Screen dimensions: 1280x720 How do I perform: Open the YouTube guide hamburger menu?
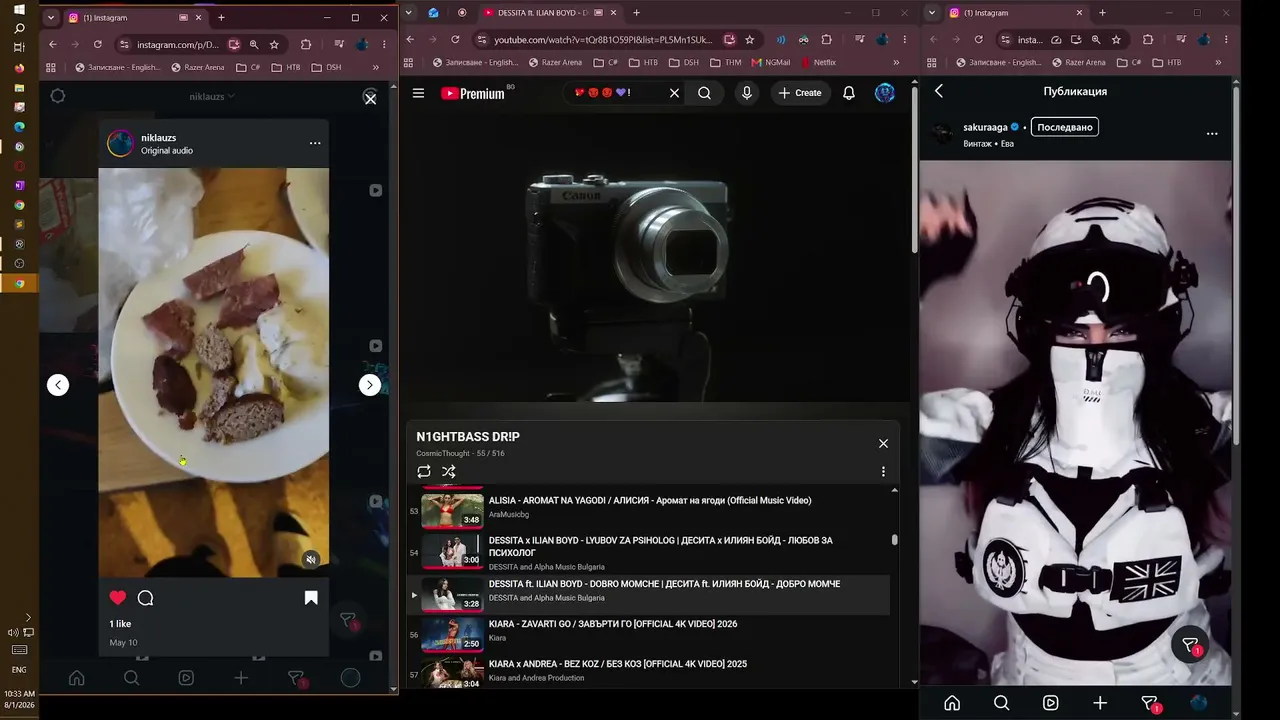tap(418, 93)
